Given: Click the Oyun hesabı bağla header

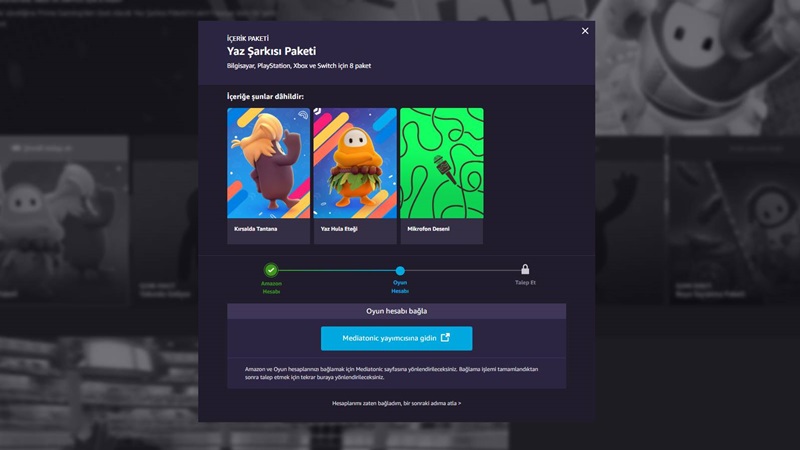Looking at the screenshot, I should click(x=396, y=311).
